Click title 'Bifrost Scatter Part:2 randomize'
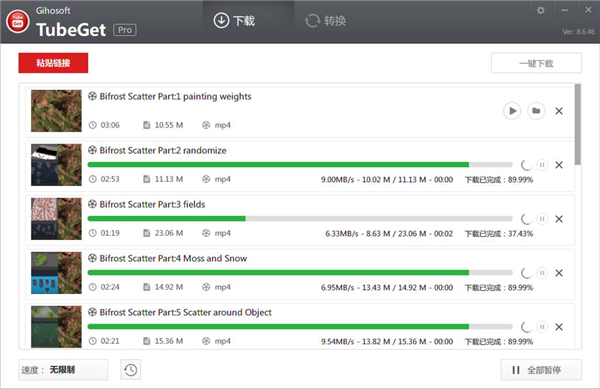 click(163, 150)
